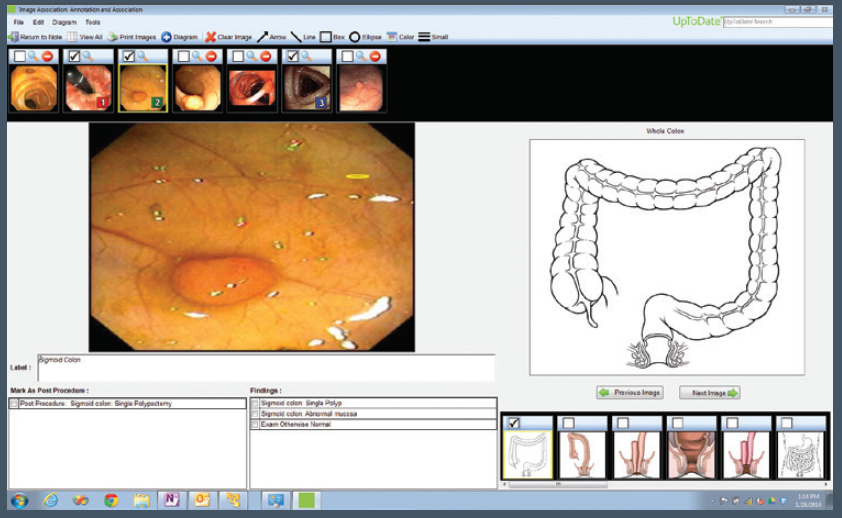Viewport: 842px width, 518px height.
Task: Check Sigmoid colon Abnormal mucosa finding
Action: tap(255, 414)
